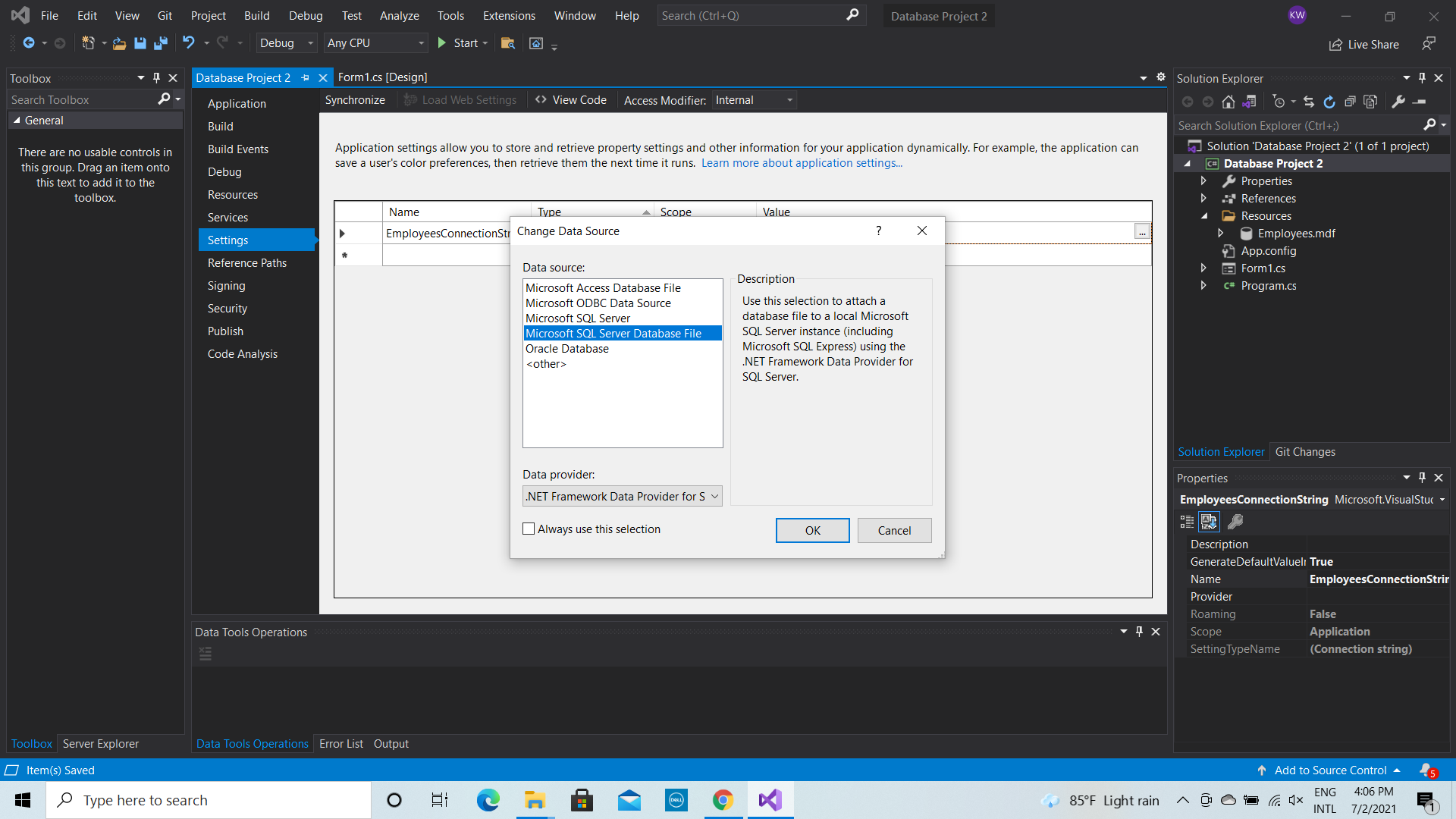Click the Solution Explorer Home icon
Image resolution: width=1456 pixels, height=819 pixels.
point(1228,102)
